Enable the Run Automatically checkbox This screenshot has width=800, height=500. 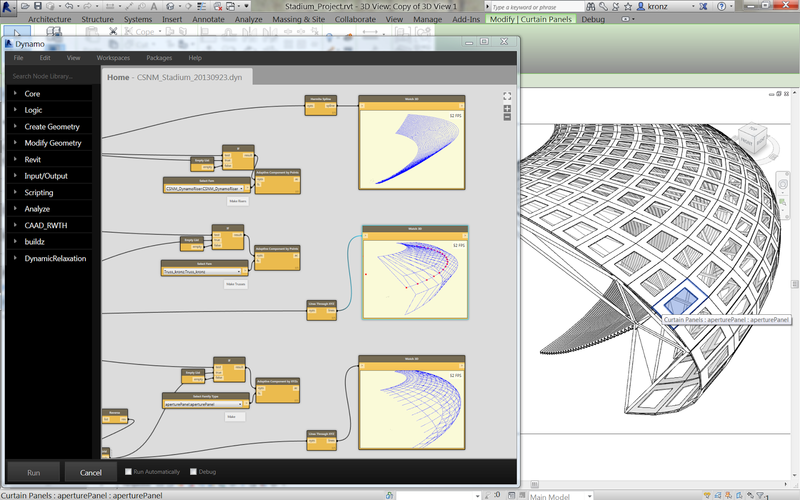(x=128, y=472)
